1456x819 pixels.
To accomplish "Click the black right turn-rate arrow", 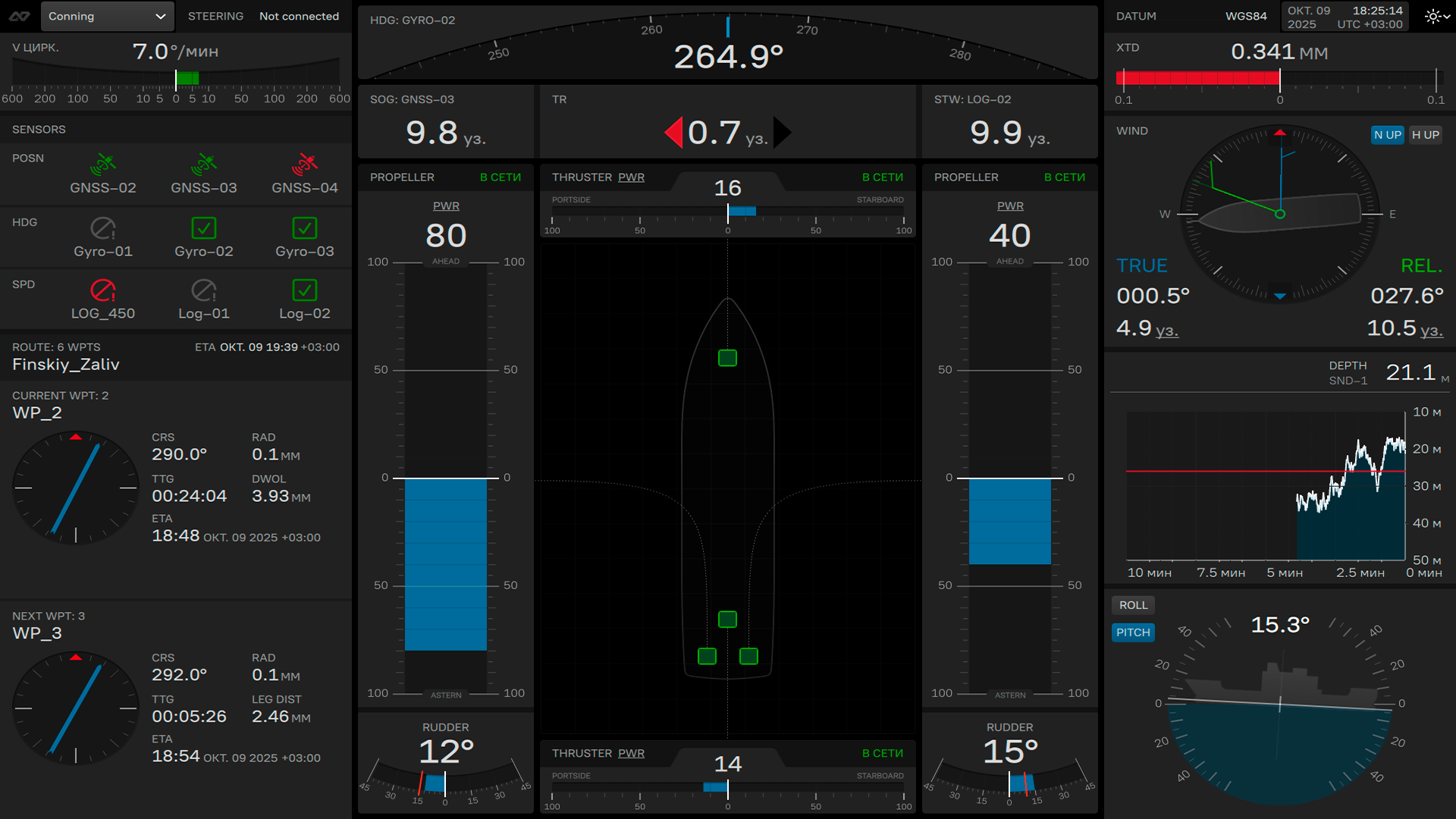I will pos(783,133).
